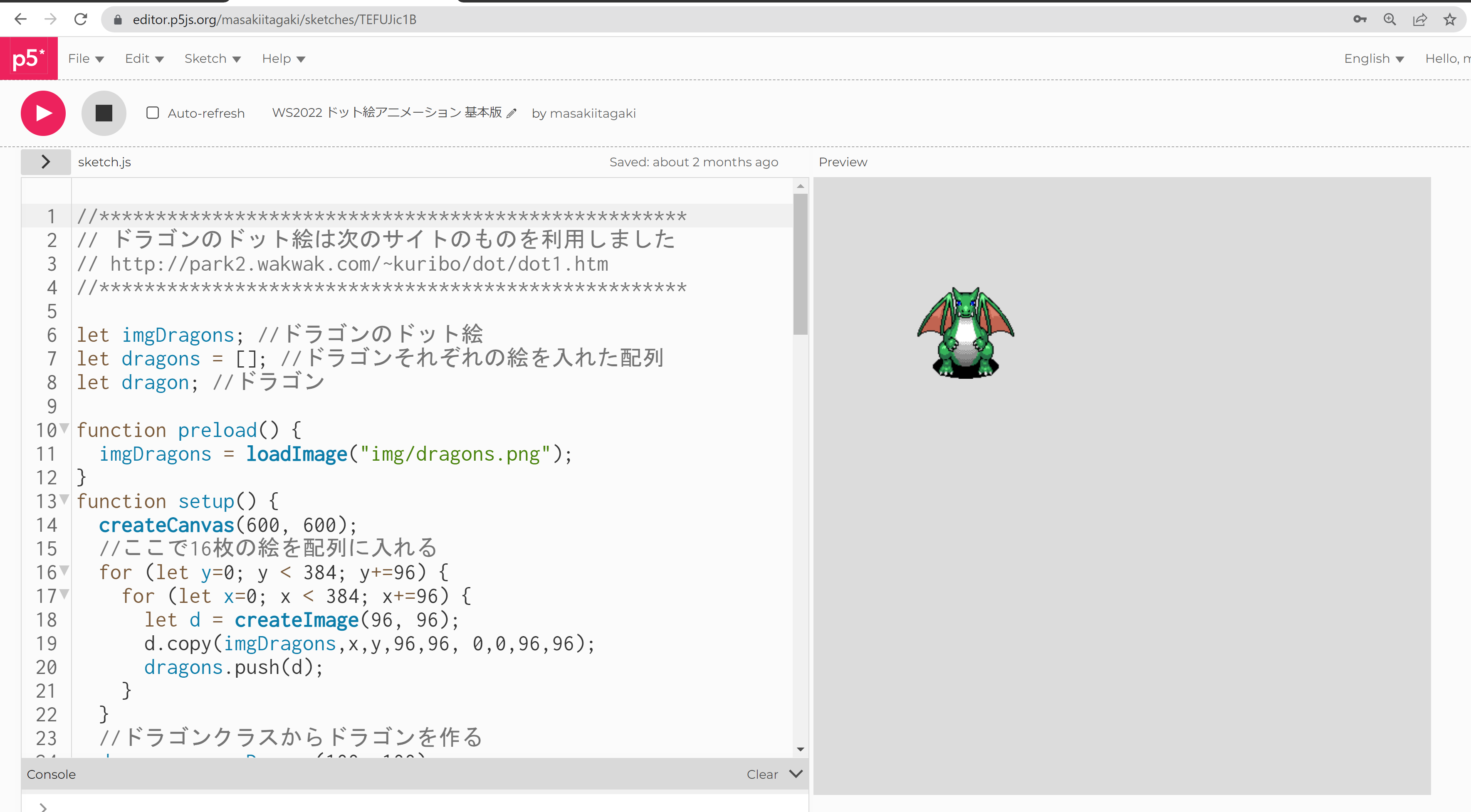Open the File menu
Image resolution: width=1471 pixels, height=812 pixels.
click(x=86, y=59)
